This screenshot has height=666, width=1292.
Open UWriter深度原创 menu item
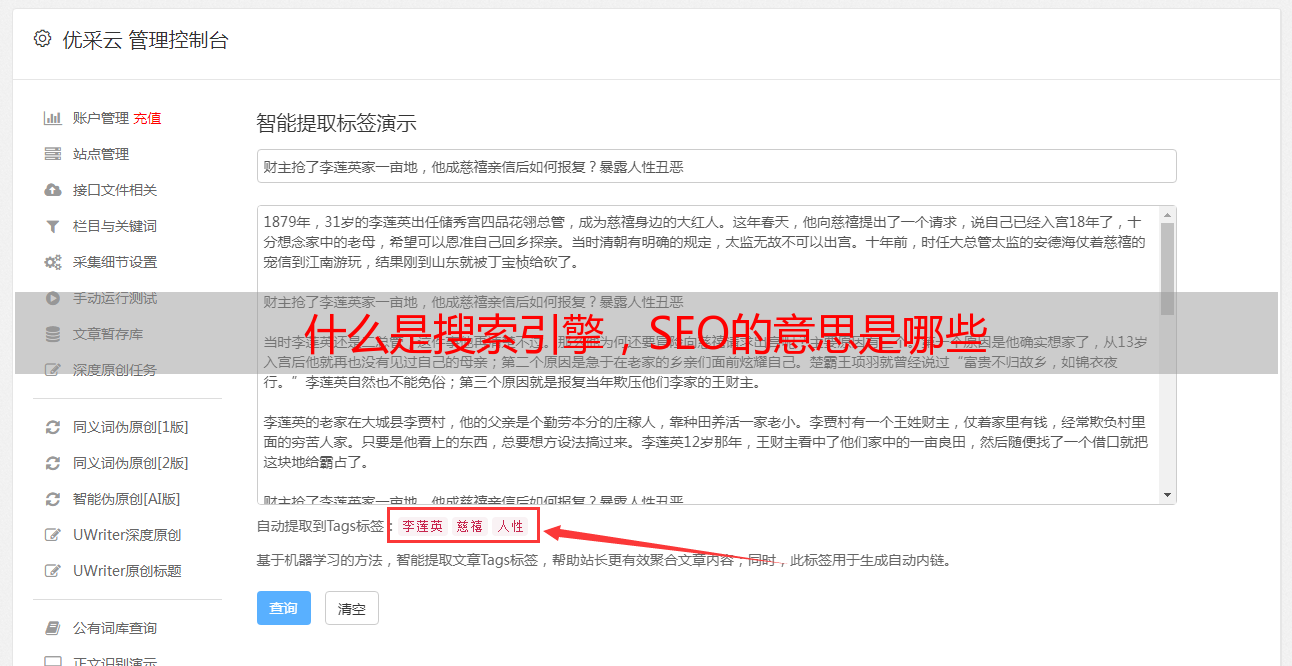point(127,535)
